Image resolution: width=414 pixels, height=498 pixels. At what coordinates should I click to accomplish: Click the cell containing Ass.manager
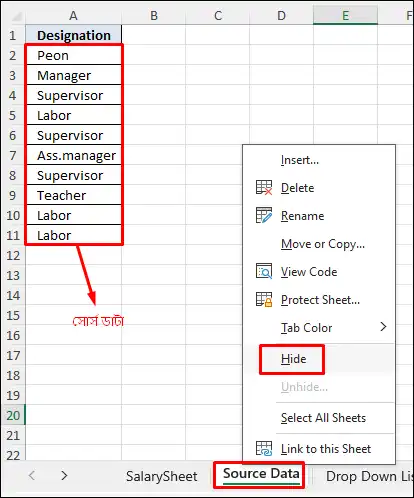coord(74,155)
